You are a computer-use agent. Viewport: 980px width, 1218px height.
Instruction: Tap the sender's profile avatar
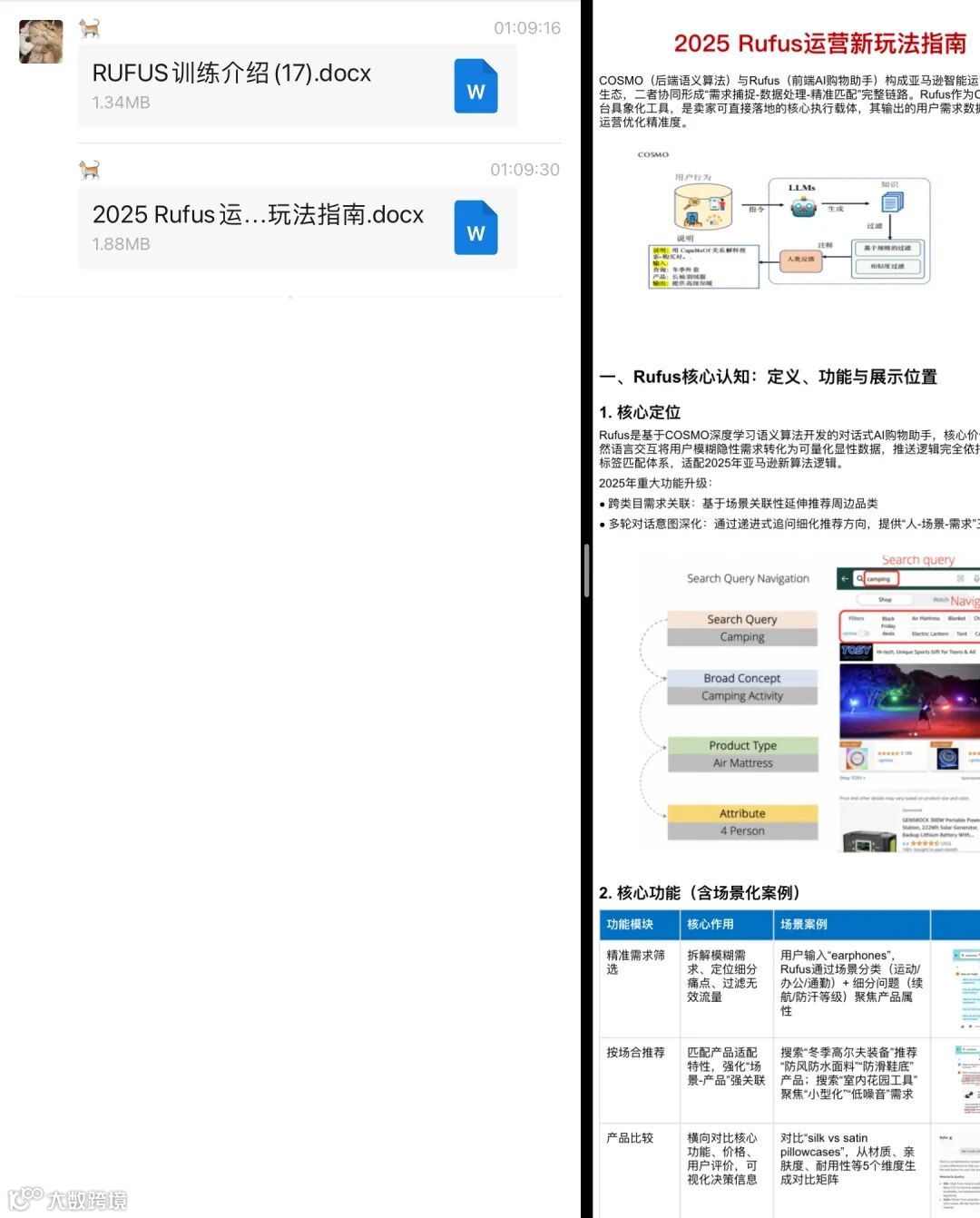pyautogui.click(x=41, y=42)
